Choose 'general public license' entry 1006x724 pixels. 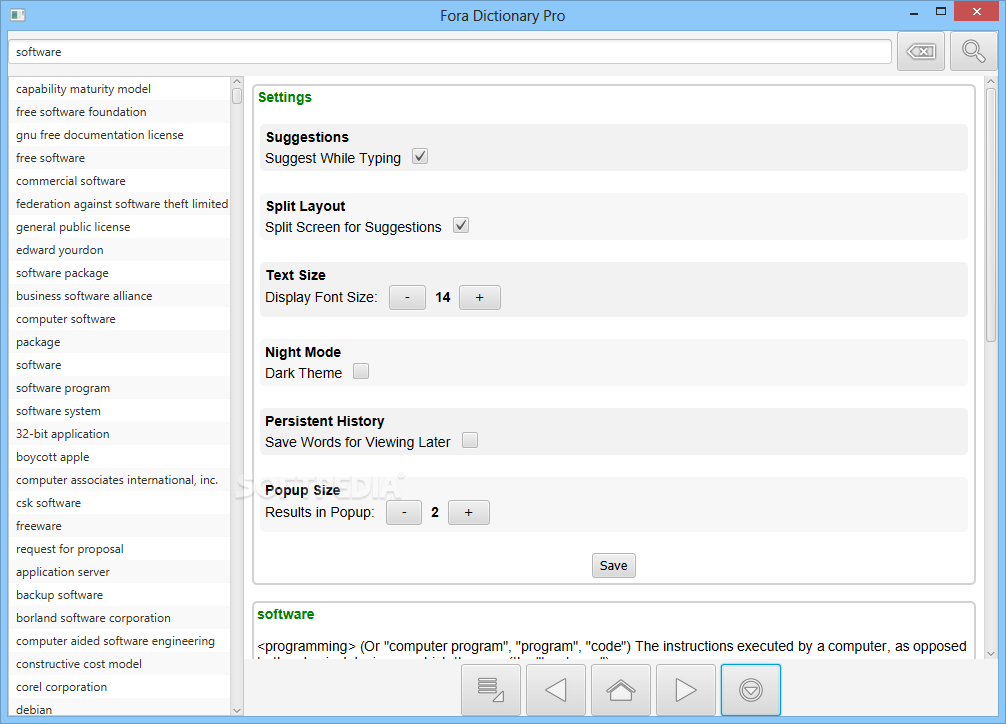[x=119, y=227]
